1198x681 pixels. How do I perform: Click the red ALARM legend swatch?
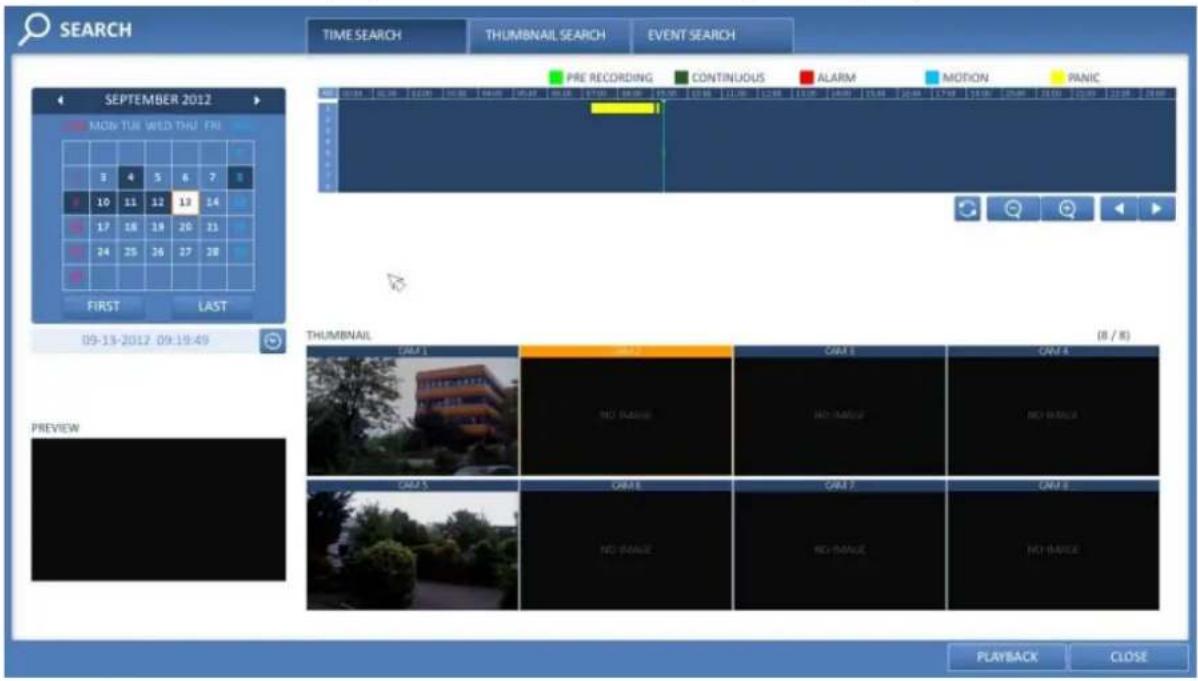pyautogui.click(x=807, y=77)
